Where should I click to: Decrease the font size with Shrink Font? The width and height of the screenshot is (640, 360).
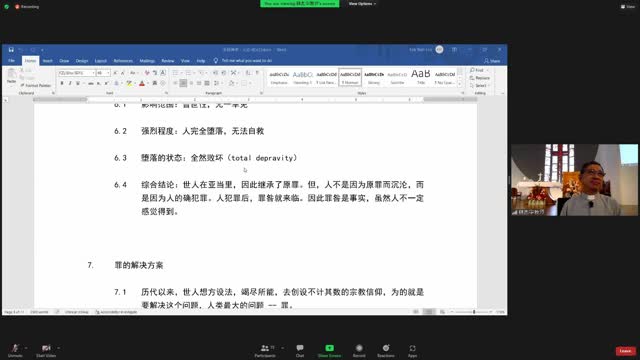click(x=122, y=73)
